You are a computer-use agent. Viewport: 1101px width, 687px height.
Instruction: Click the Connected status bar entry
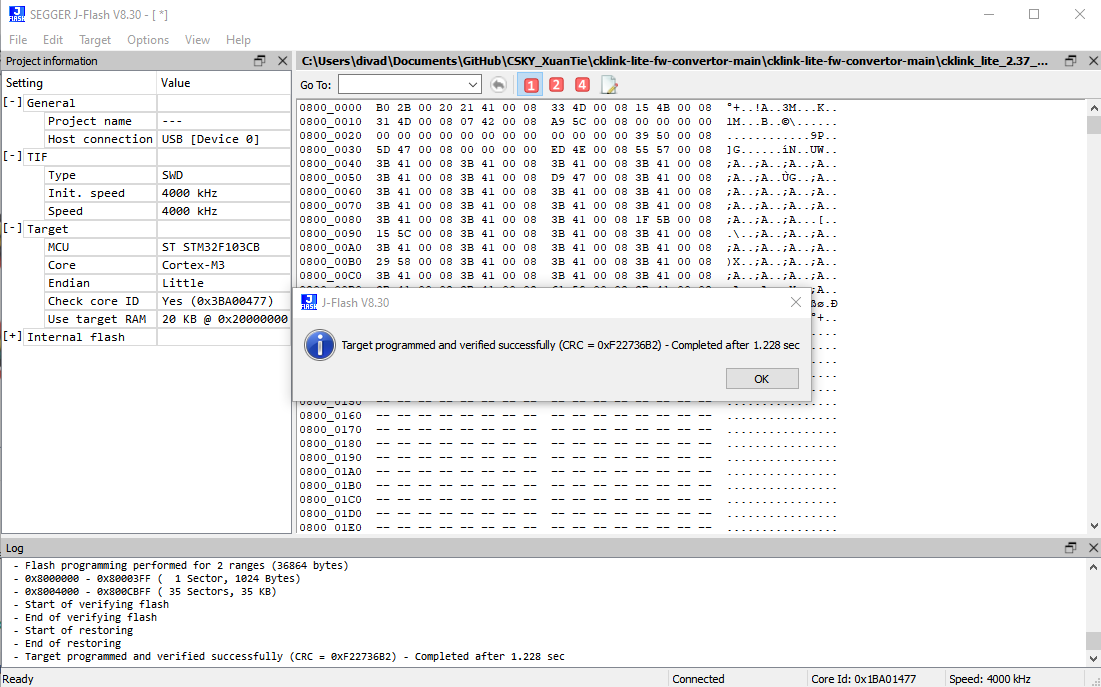click(698, 679)
